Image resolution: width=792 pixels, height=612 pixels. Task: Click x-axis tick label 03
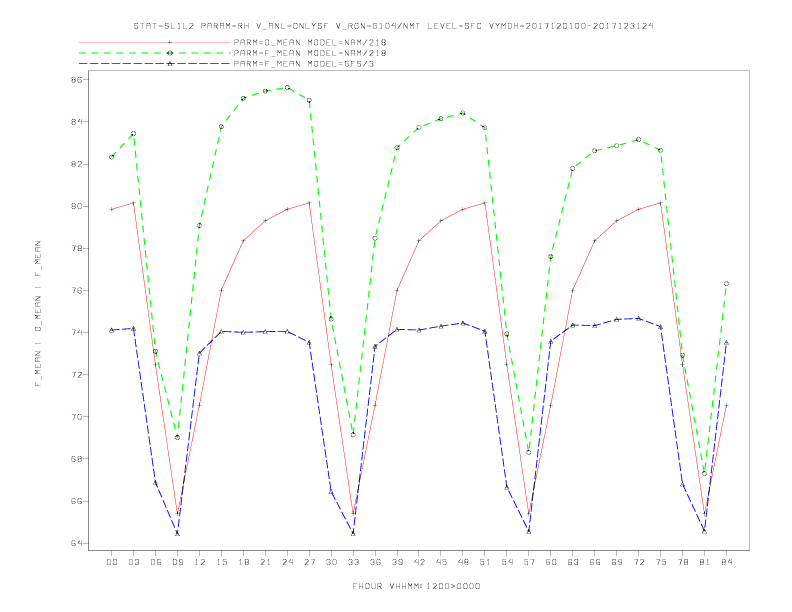click(x=133, y=562)
